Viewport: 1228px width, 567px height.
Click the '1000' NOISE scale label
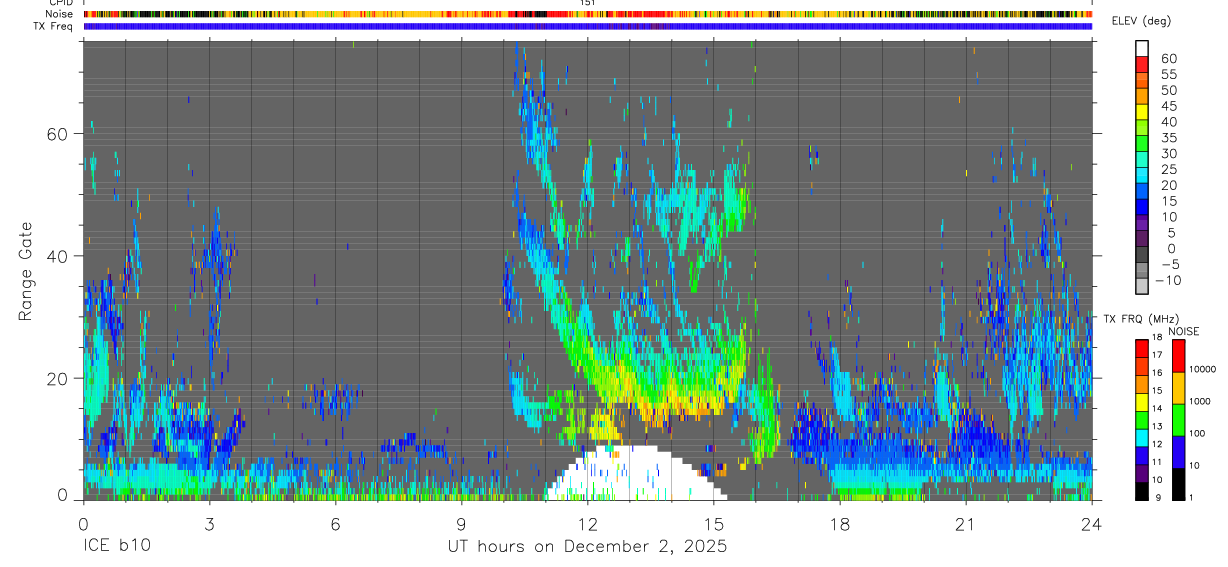(x=1200, y=402)
